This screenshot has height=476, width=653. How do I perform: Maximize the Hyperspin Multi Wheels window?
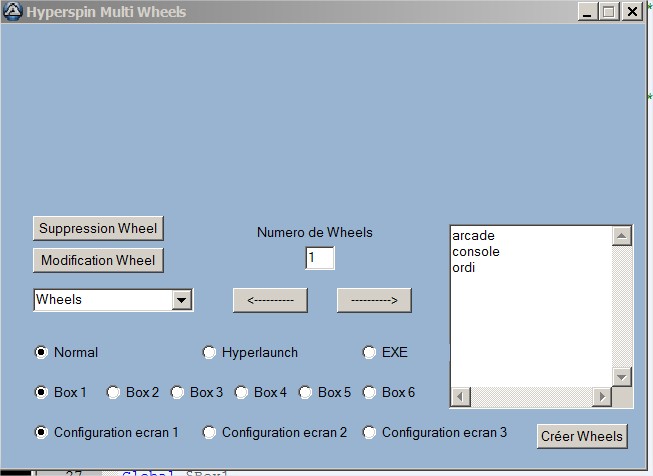[x=609, y=11]
